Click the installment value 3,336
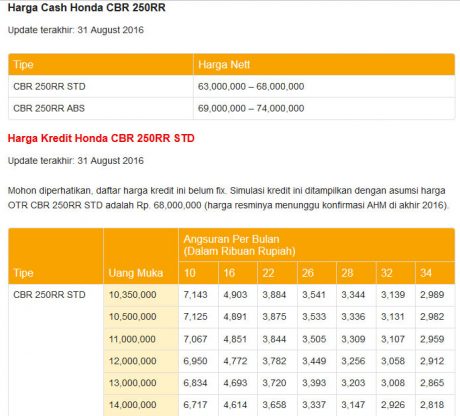The height and width of the screenshot is (416, 460). click(x=353, y=317)
